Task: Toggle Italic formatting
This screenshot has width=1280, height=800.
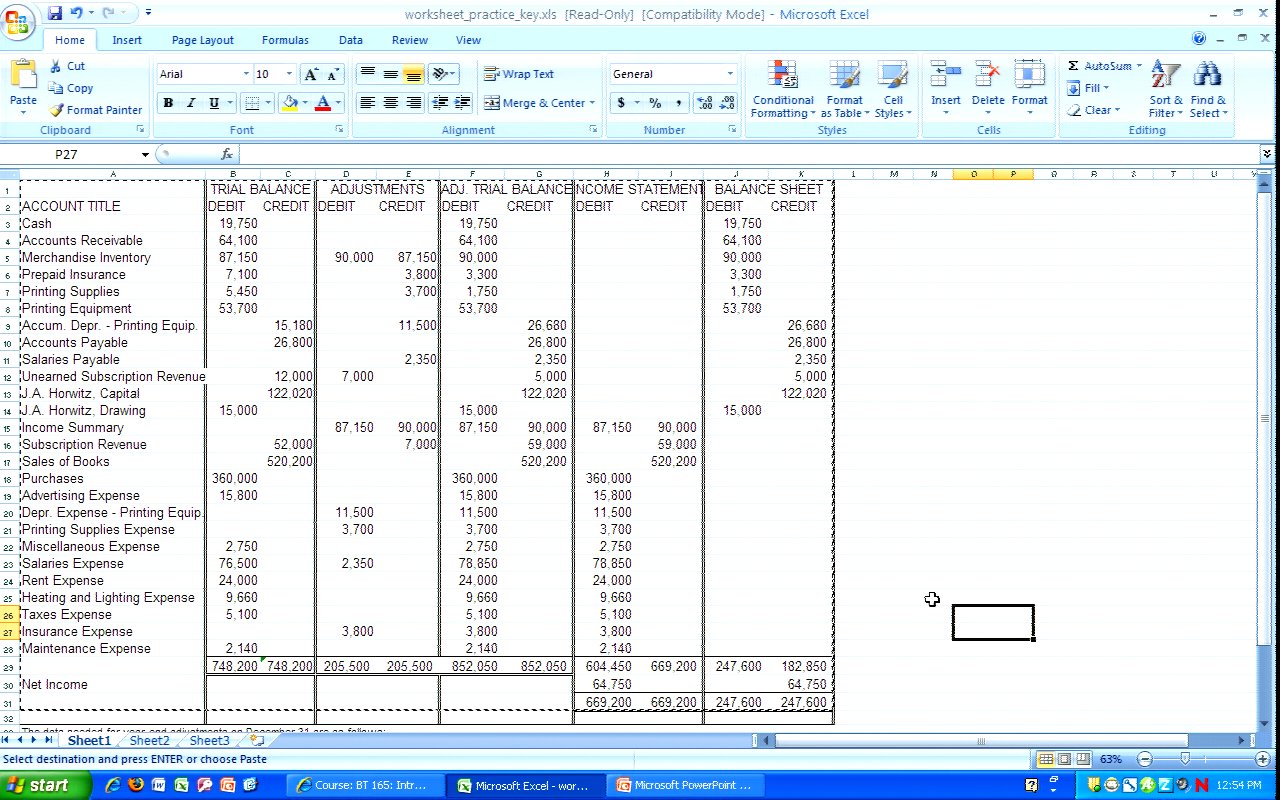Action: [x=191, y=103]
